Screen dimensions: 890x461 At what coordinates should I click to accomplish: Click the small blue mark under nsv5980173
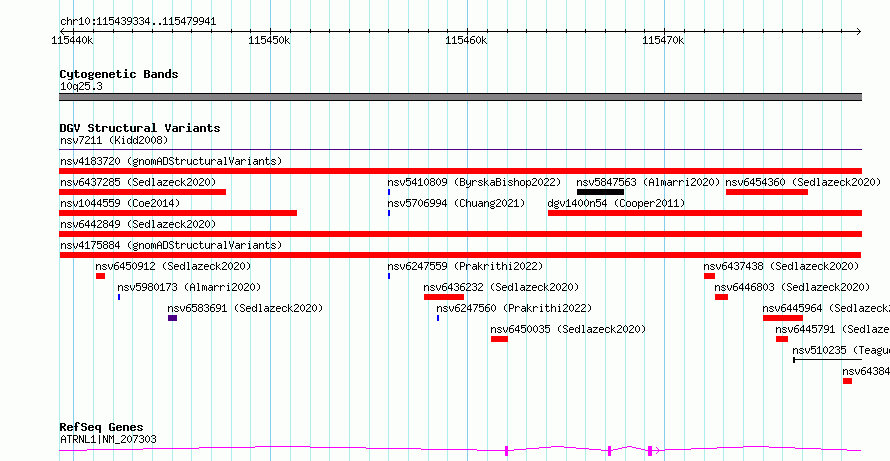point(119,297)
